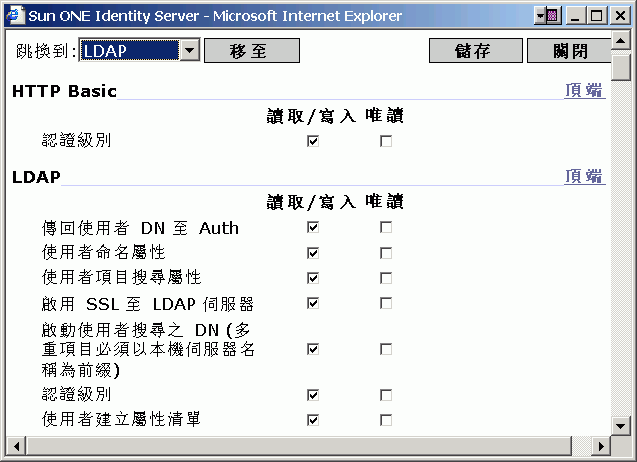
Task: Uncheck read/write for LDAP 認證級別
Action: click(313, 395)
